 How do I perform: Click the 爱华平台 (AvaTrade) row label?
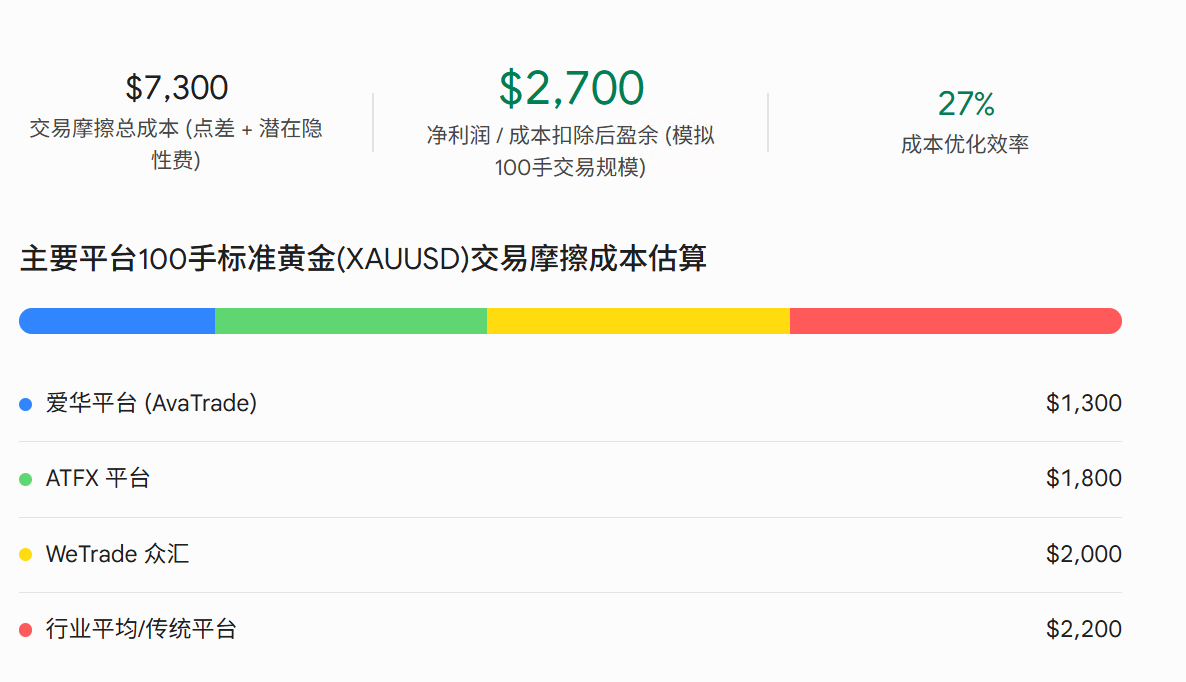pos(151,403)
